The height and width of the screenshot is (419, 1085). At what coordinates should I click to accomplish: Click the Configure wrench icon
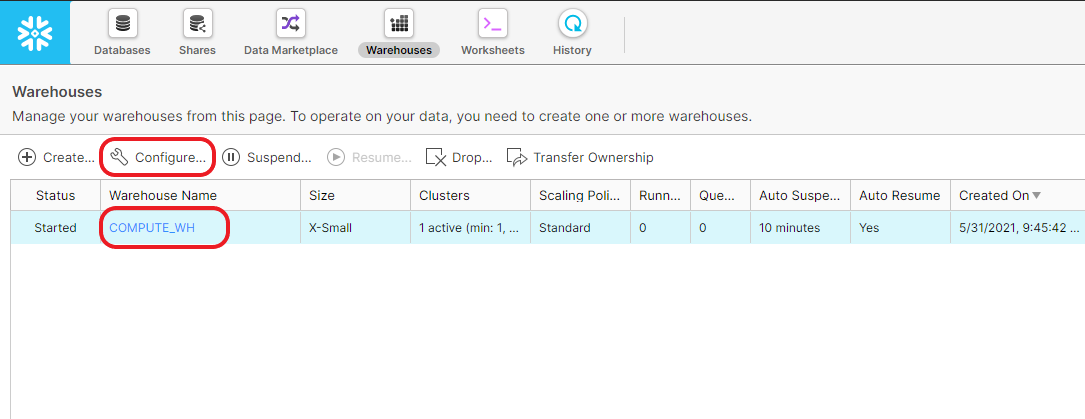pyautogui.click(x=120, y=157)
